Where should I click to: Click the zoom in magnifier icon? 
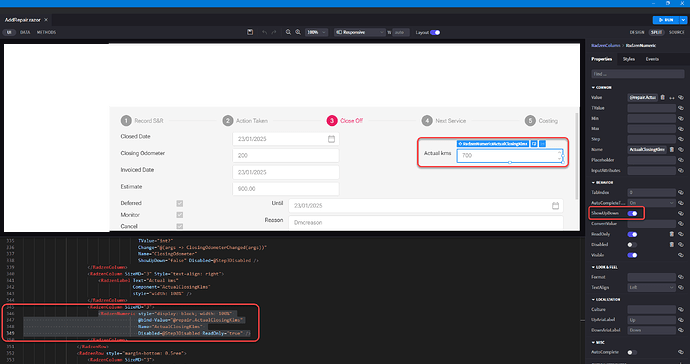pyautogui.click(x=298, y=32)
